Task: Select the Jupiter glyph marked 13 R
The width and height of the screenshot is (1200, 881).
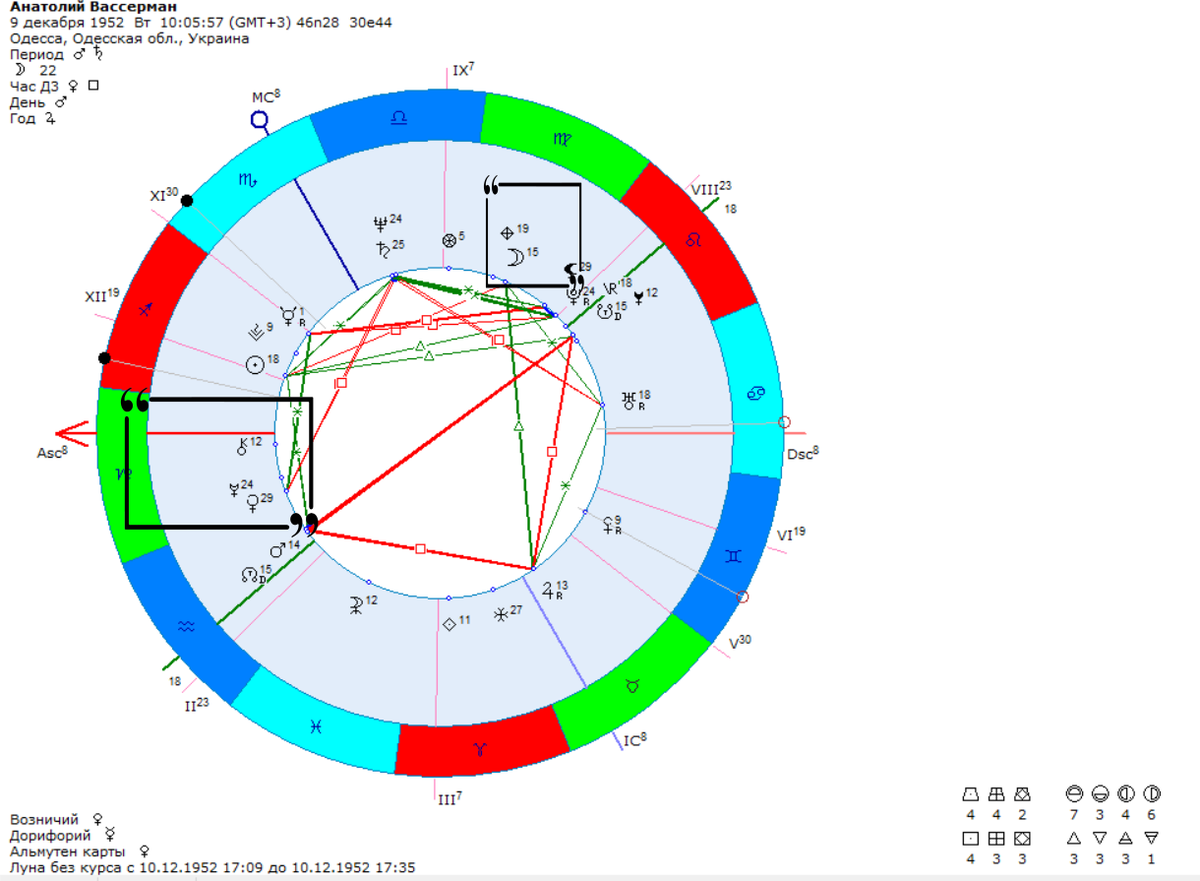Action: point(547,590)
